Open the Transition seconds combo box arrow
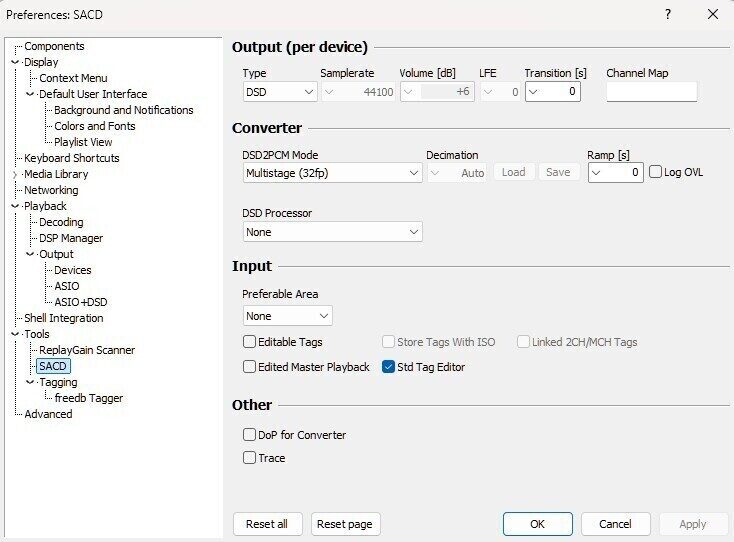 (534, 91)
